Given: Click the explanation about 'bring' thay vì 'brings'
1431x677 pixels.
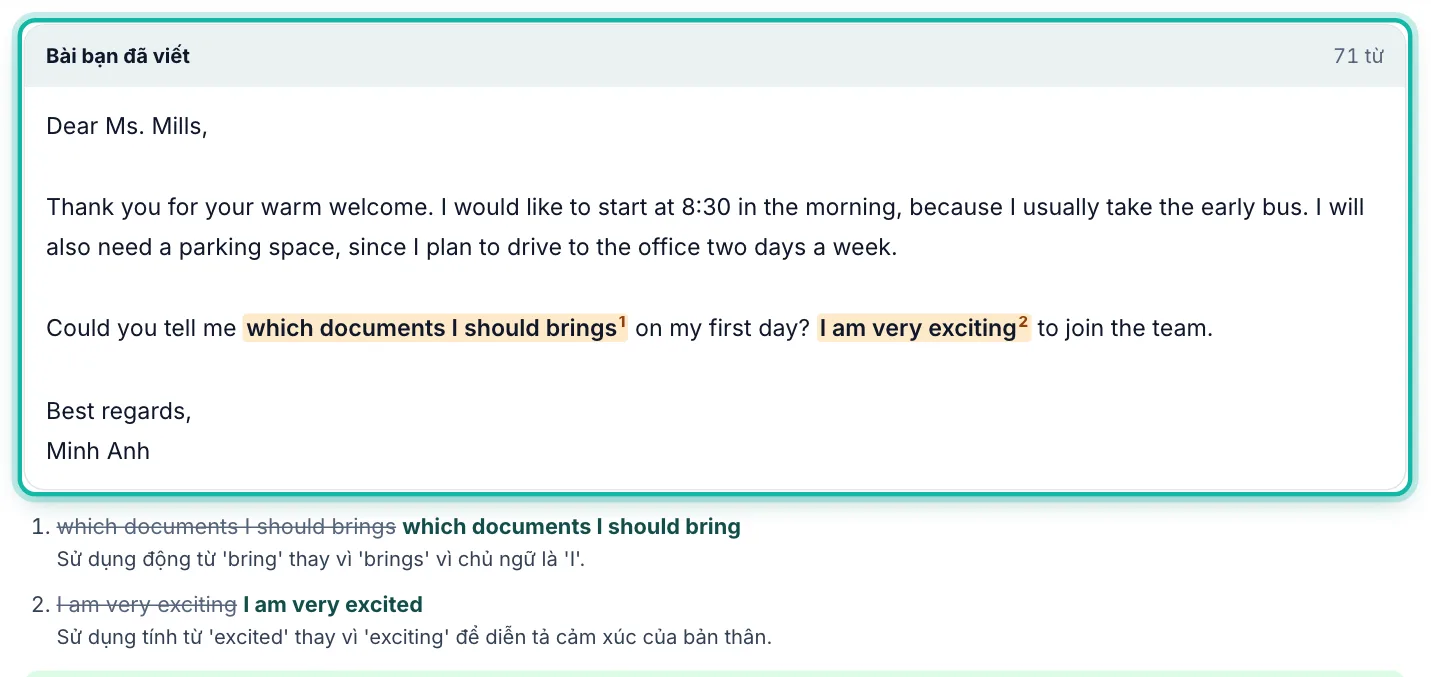Looking at the screenshot, I should 321,559.
